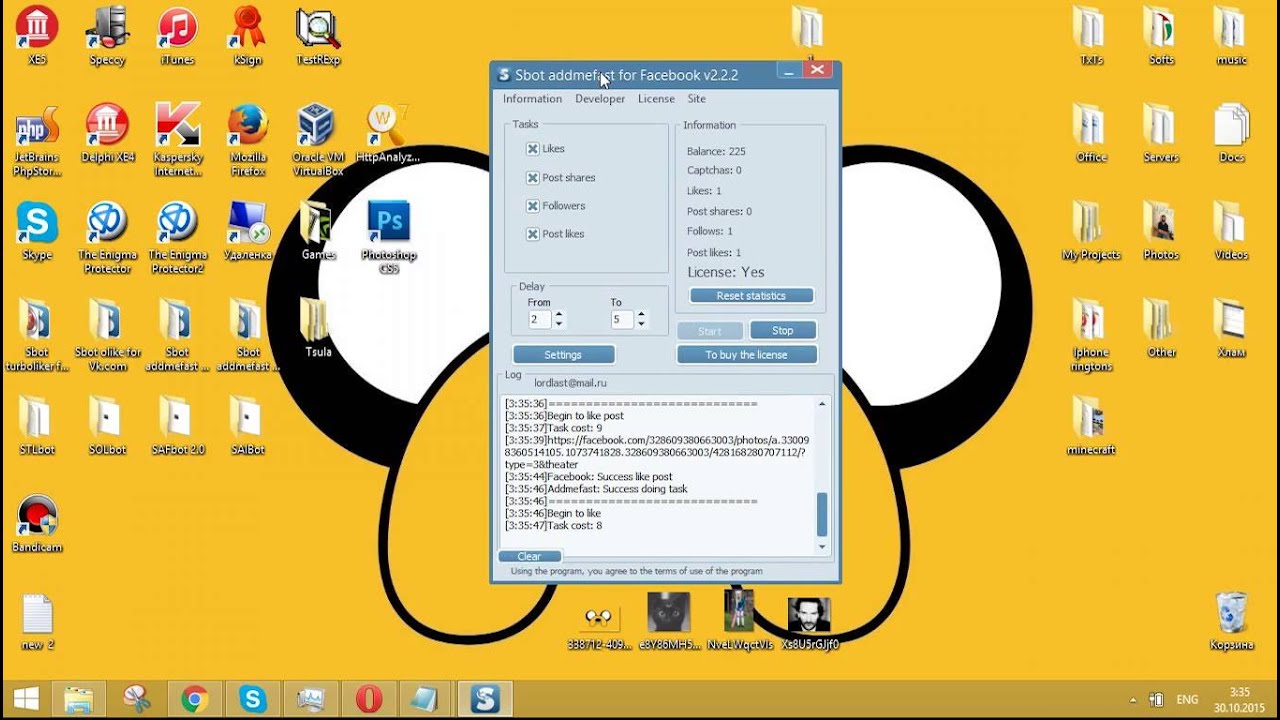This screenshot has width=1280, height=720.
Task: Decrease the Delay To value
Action: tap(641, 324)
